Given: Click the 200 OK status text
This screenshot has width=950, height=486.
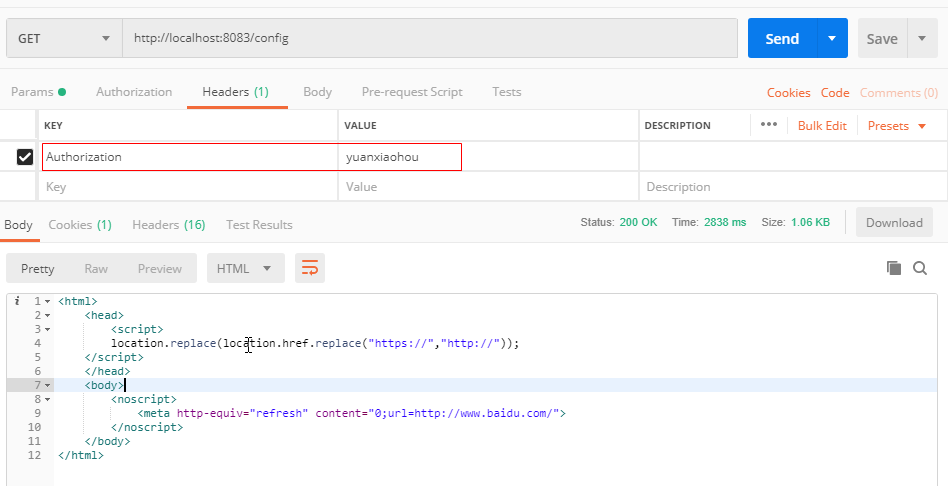Looking at the screenshot, I should (638, 222).
